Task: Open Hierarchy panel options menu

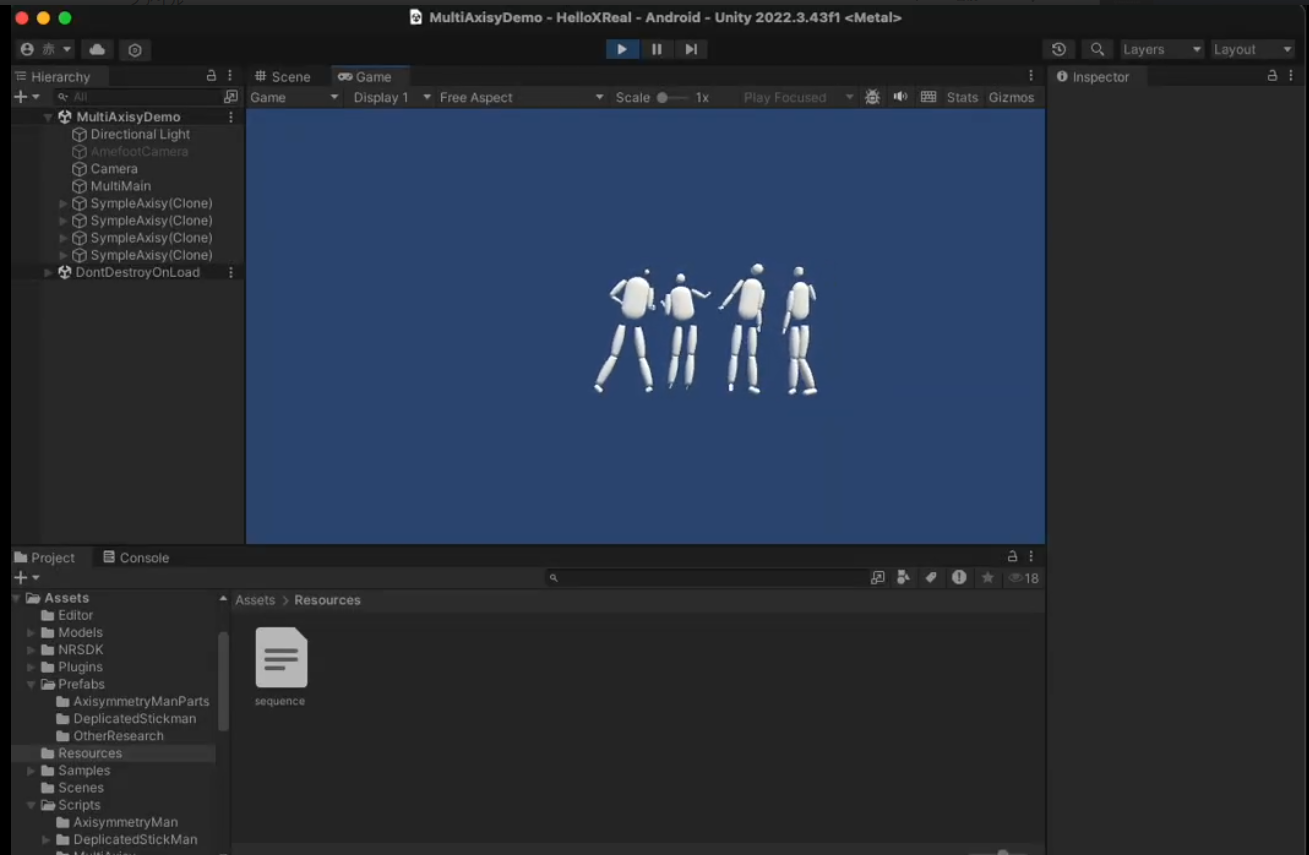Action: pos(230,76)
